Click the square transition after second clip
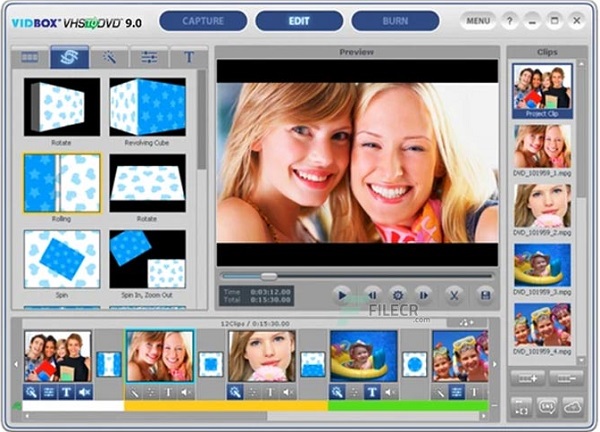This screenshot has height=432, width=600. click(211, 364)
